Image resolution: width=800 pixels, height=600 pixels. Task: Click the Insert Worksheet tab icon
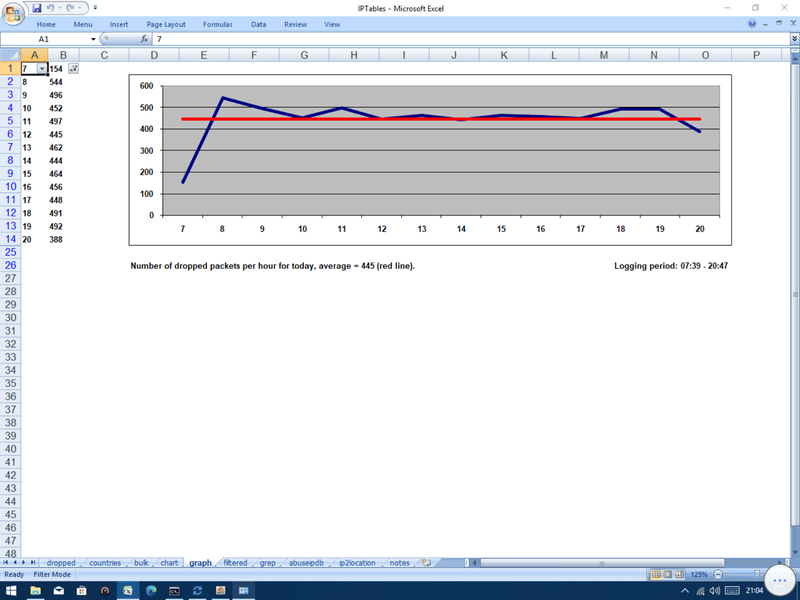427,563
